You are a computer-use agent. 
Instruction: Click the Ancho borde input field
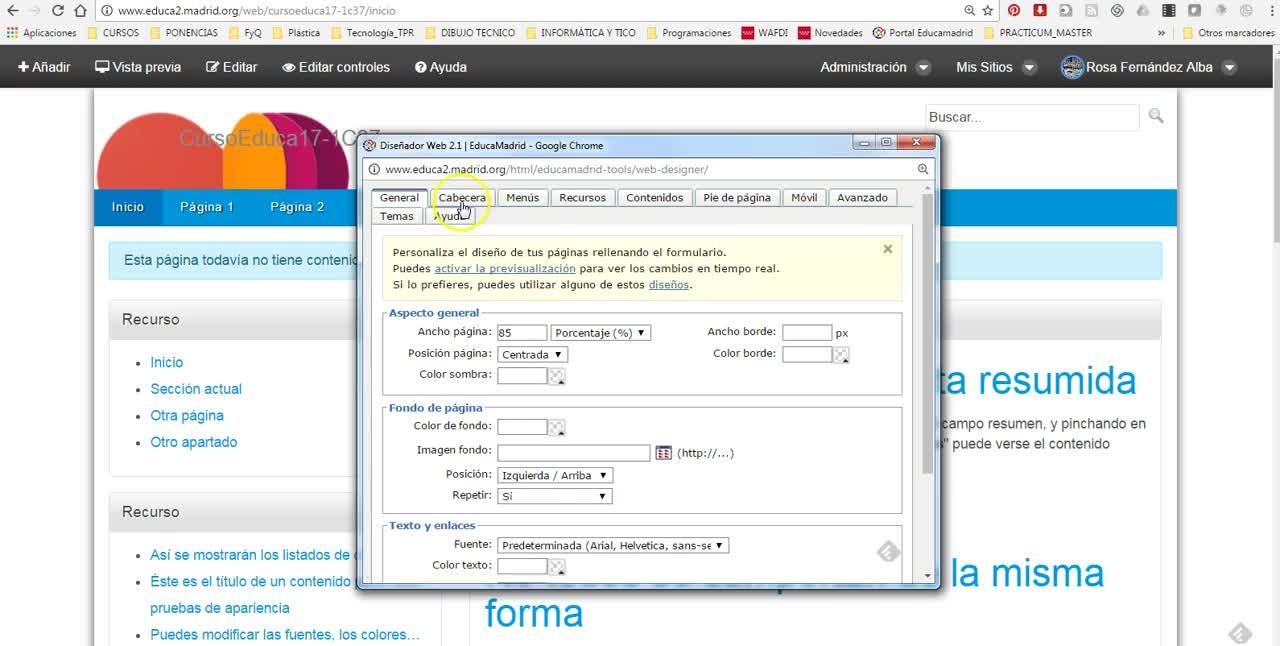[807, 333]
